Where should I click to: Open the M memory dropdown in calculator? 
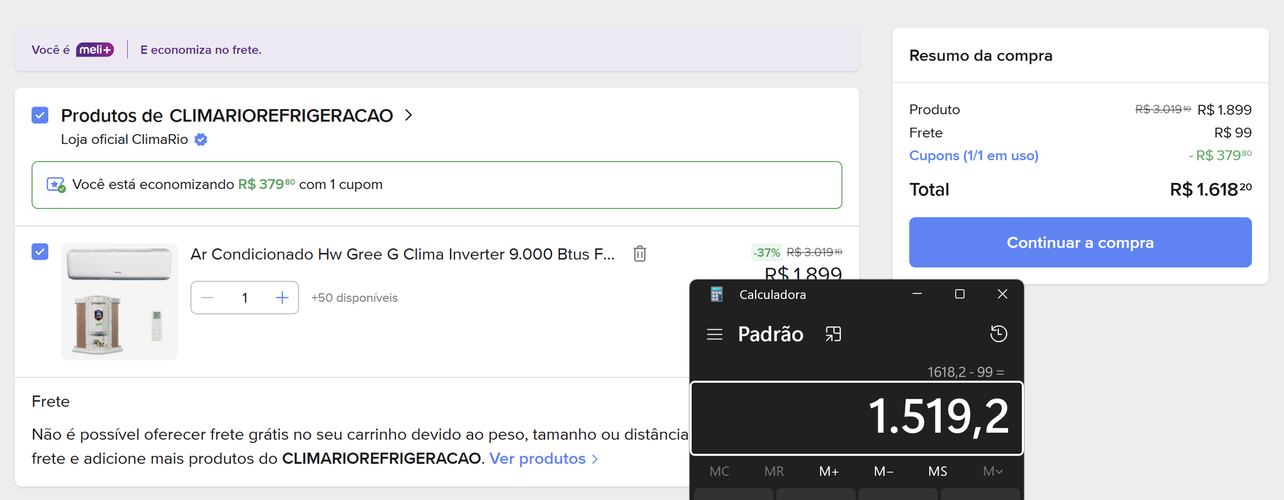pos(992,471)
